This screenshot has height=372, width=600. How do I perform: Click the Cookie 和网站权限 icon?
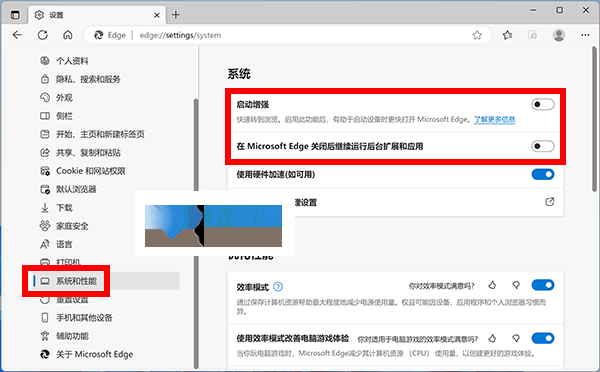pos(45,171)
